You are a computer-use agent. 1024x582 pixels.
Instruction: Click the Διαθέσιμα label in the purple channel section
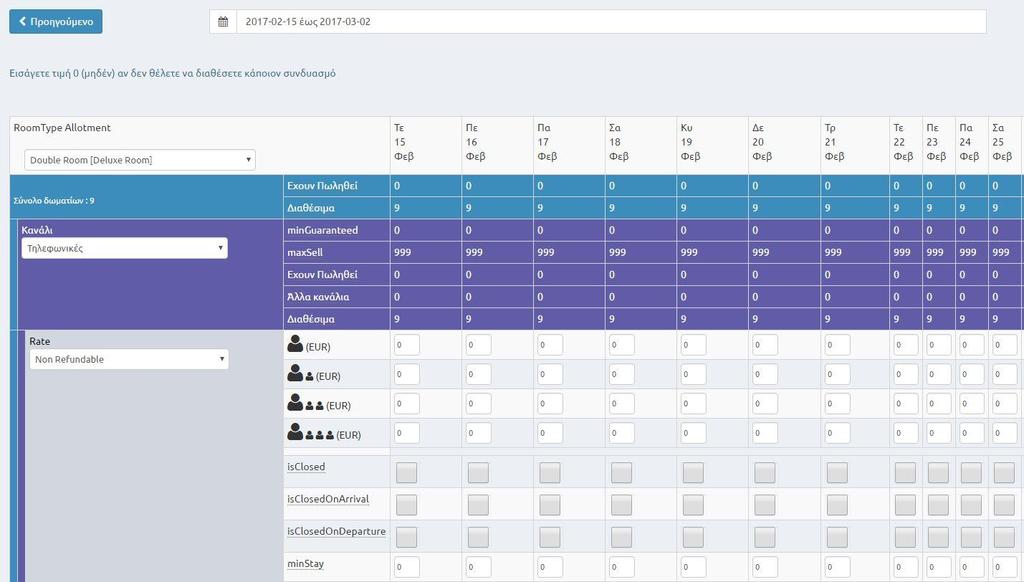(x=311, y=319)
